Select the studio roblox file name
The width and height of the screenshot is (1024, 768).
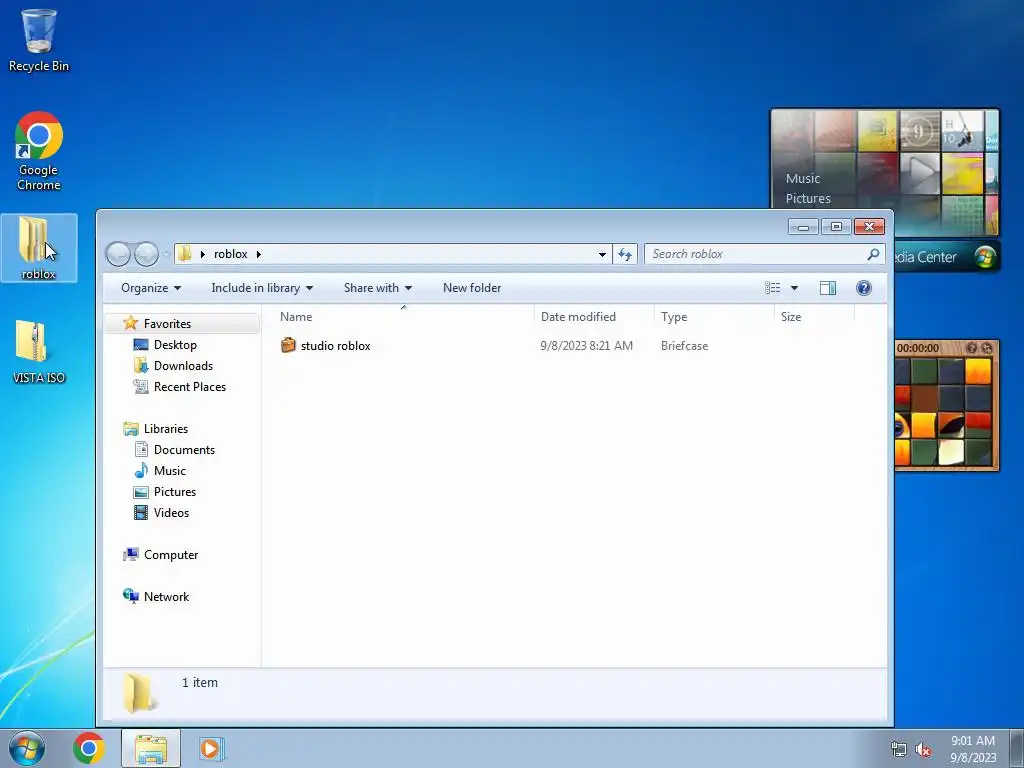[x=336, y=345]
